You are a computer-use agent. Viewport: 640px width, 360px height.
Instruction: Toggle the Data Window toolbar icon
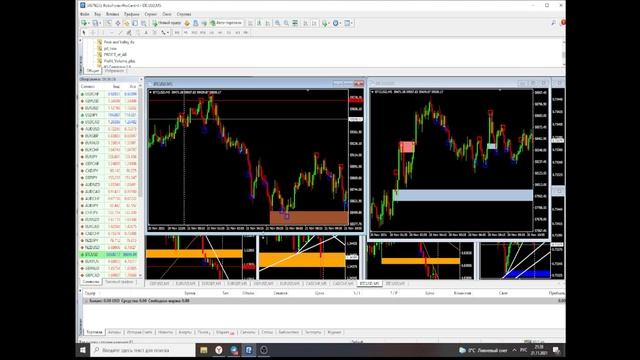tap(118, 23)
